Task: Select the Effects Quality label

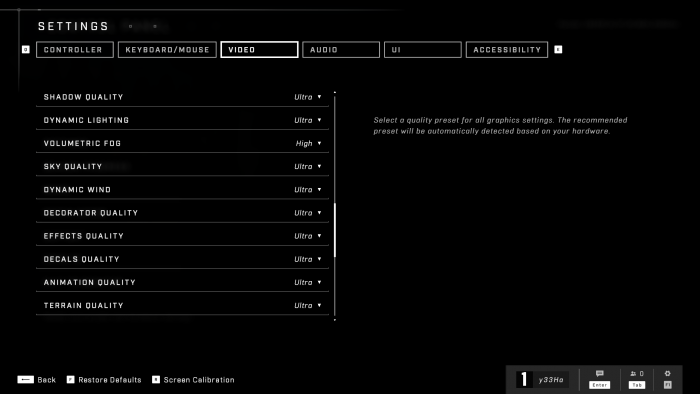Action: (83, 236)
